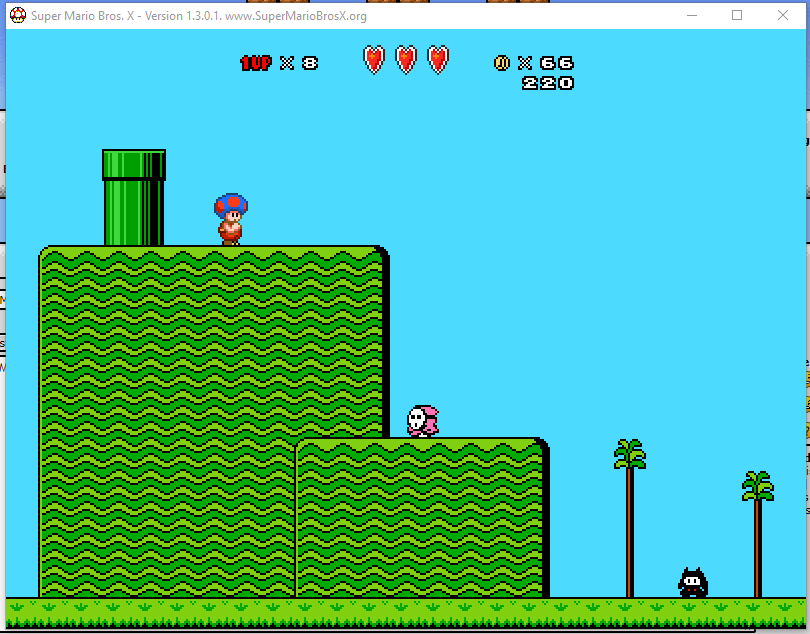
Task: Click the lower green hill under Shy Guy
Action: 422,518
